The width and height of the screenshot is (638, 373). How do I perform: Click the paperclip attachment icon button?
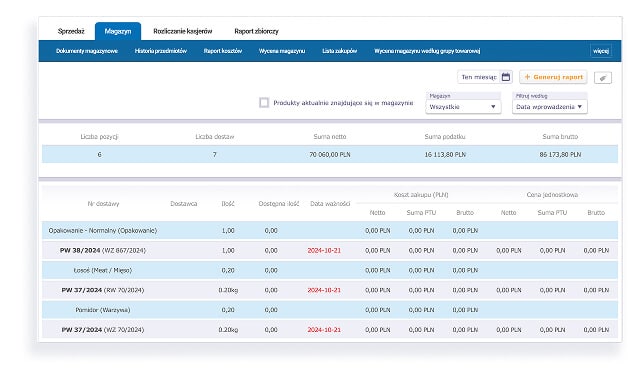[603, 78]
